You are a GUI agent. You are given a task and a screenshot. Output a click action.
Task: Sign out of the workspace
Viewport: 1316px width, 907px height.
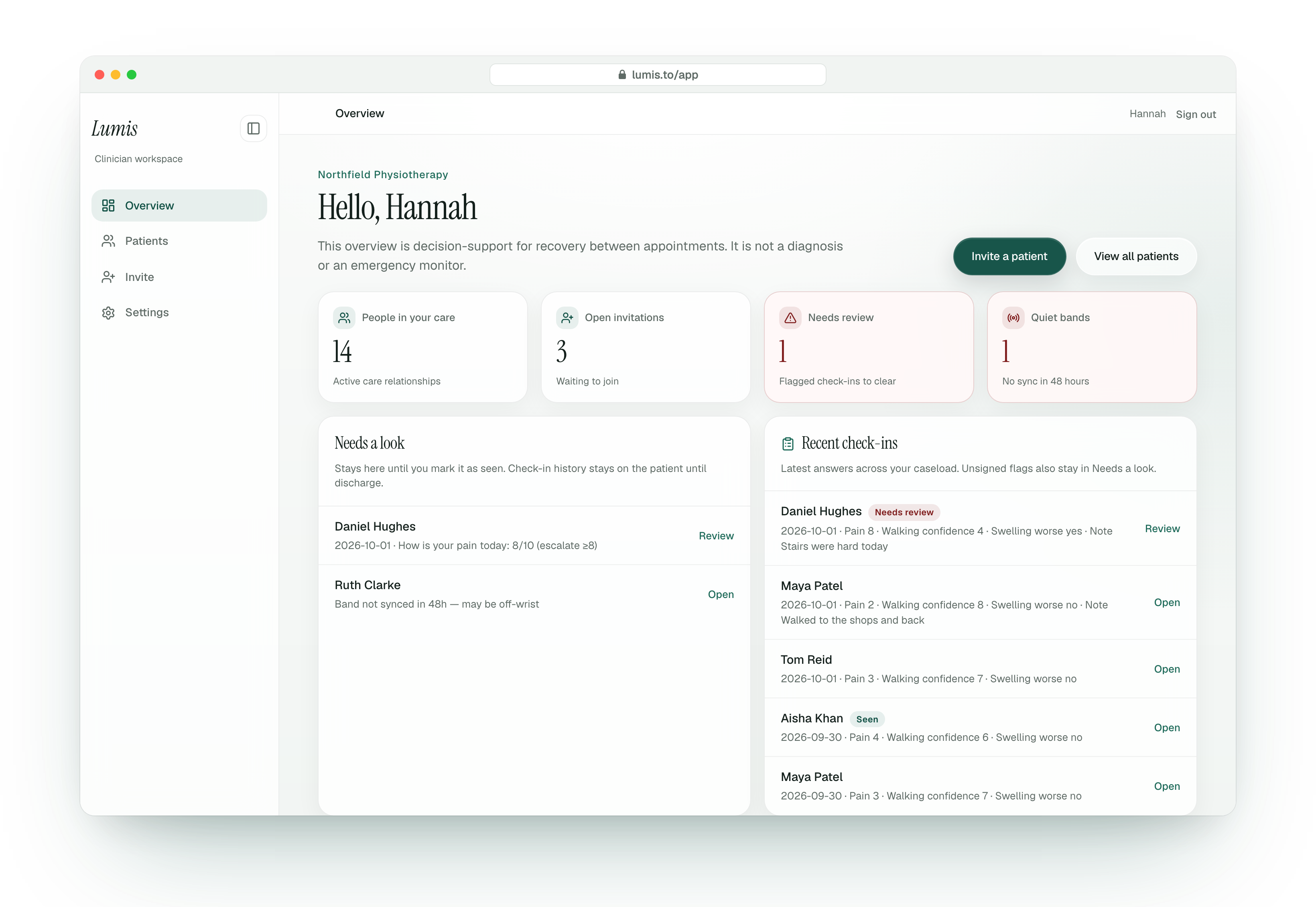[1196, 114]
